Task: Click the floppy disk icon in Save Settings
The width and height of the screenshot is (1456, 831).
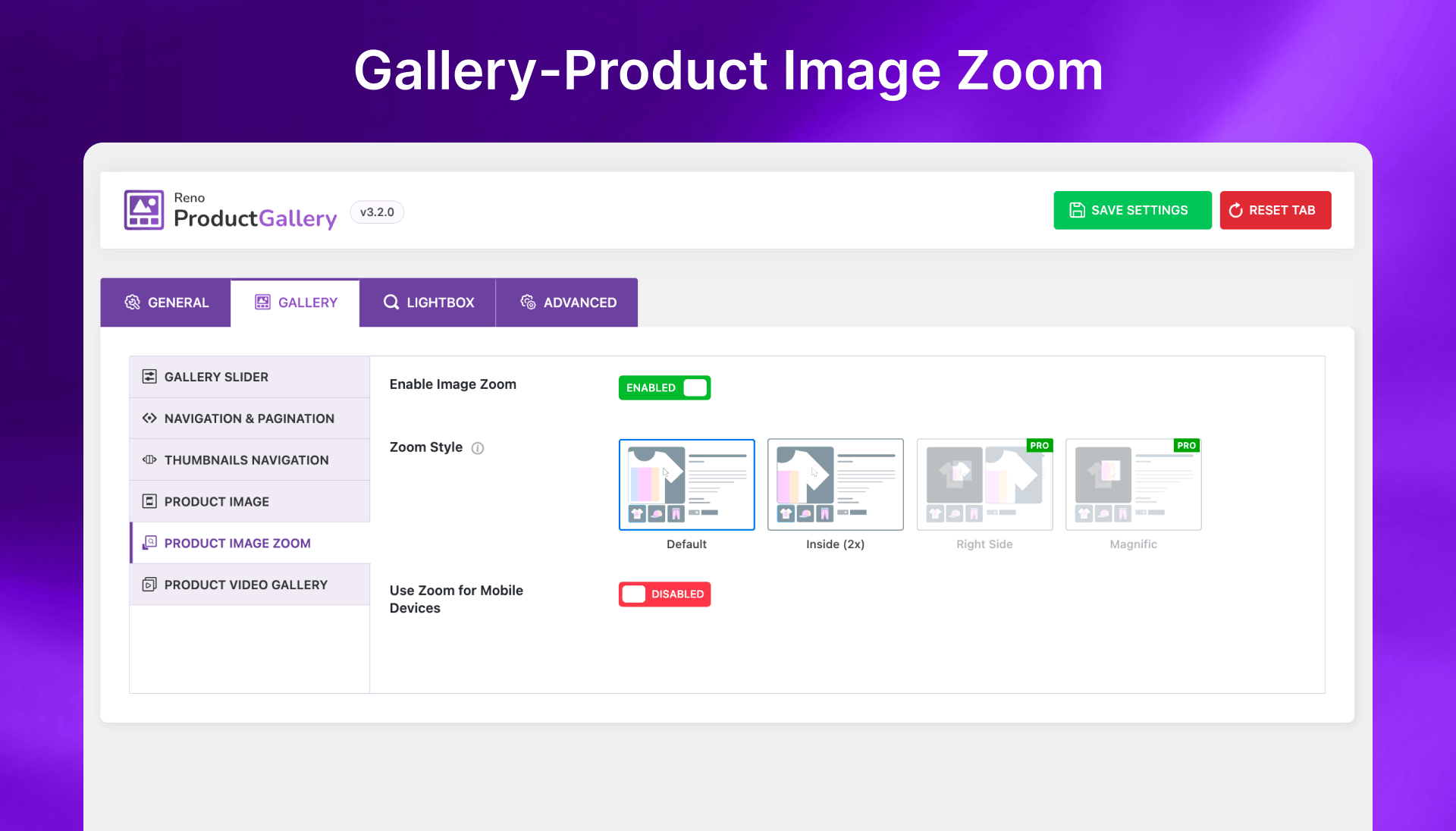Action: 1077,210
